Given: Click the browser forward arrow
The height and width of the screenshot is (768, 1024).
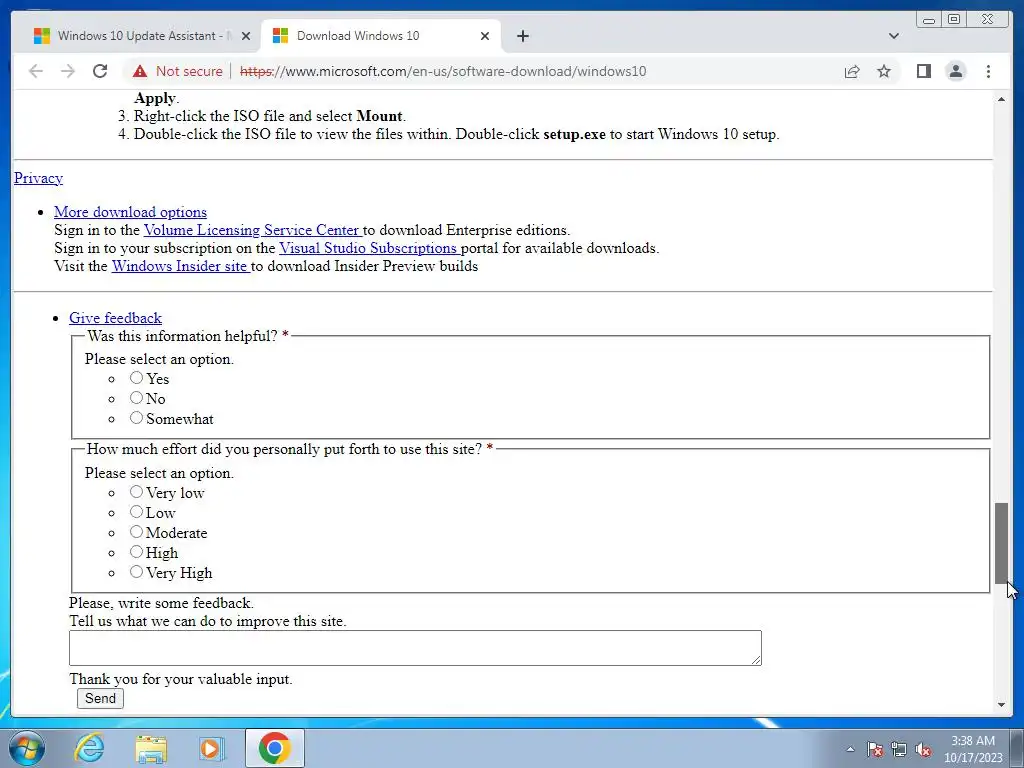Looking at the screenshot, I should 68,71.
